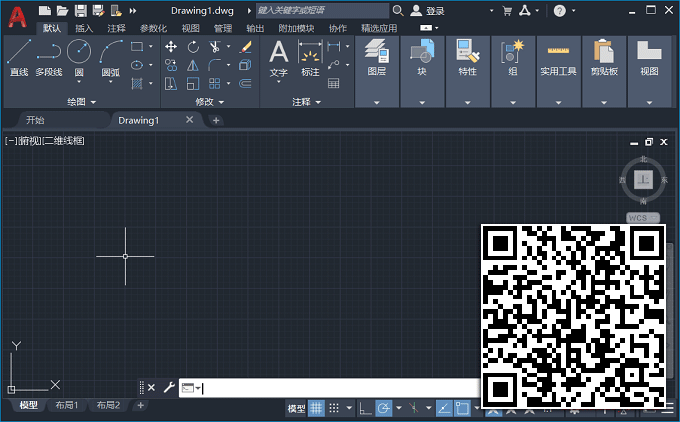The width and height of the screenshot is (680, 422).
Task: Click the Explode box icon
Action: click(245, 65)
